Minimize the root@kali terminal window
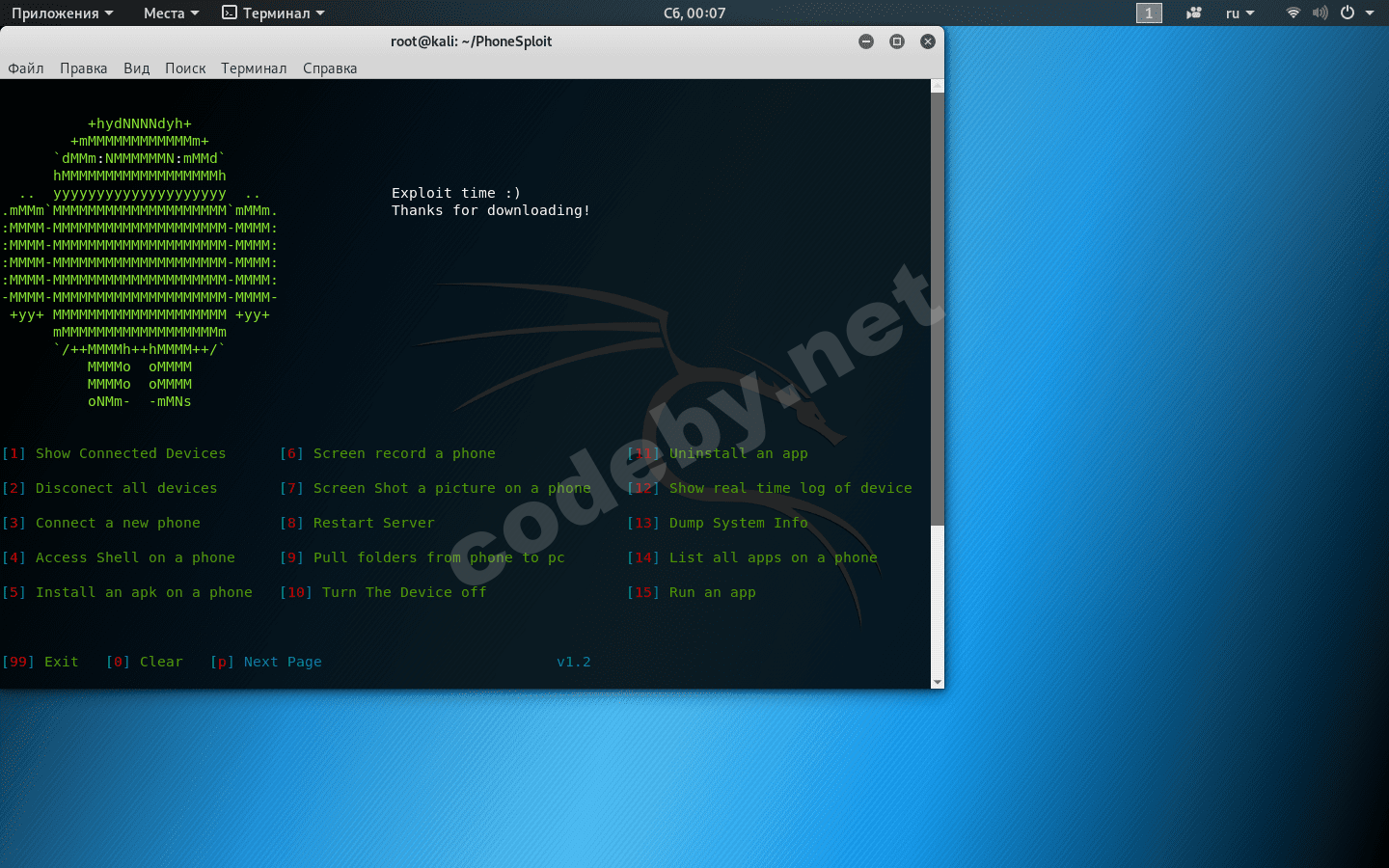The image size is (1389, 868). pyautogui.click(x=866, y=41)
